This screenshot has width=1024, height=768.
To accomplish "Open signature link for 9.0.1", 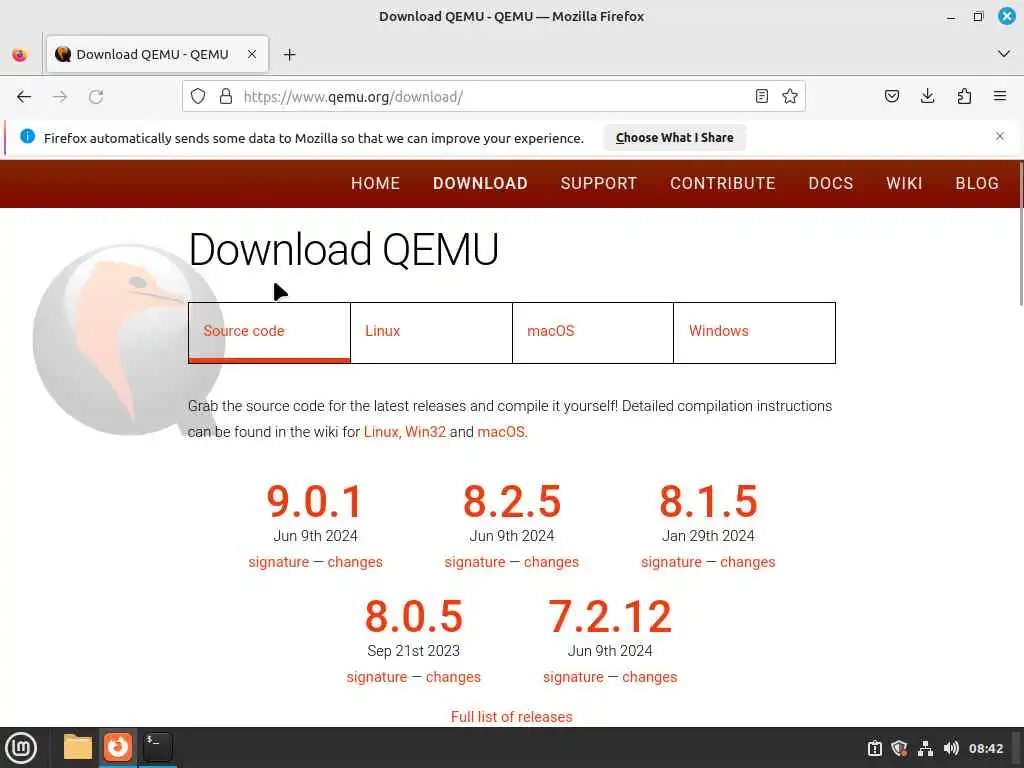I will point(279,562).
